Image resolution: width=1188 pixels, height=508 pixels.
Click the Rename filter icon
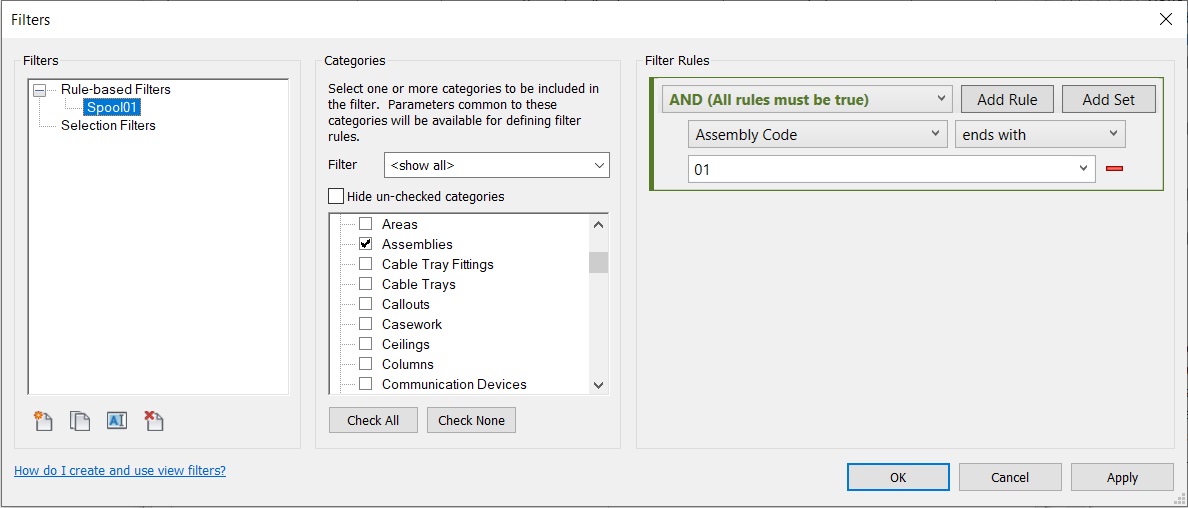(x=117, y=421)
